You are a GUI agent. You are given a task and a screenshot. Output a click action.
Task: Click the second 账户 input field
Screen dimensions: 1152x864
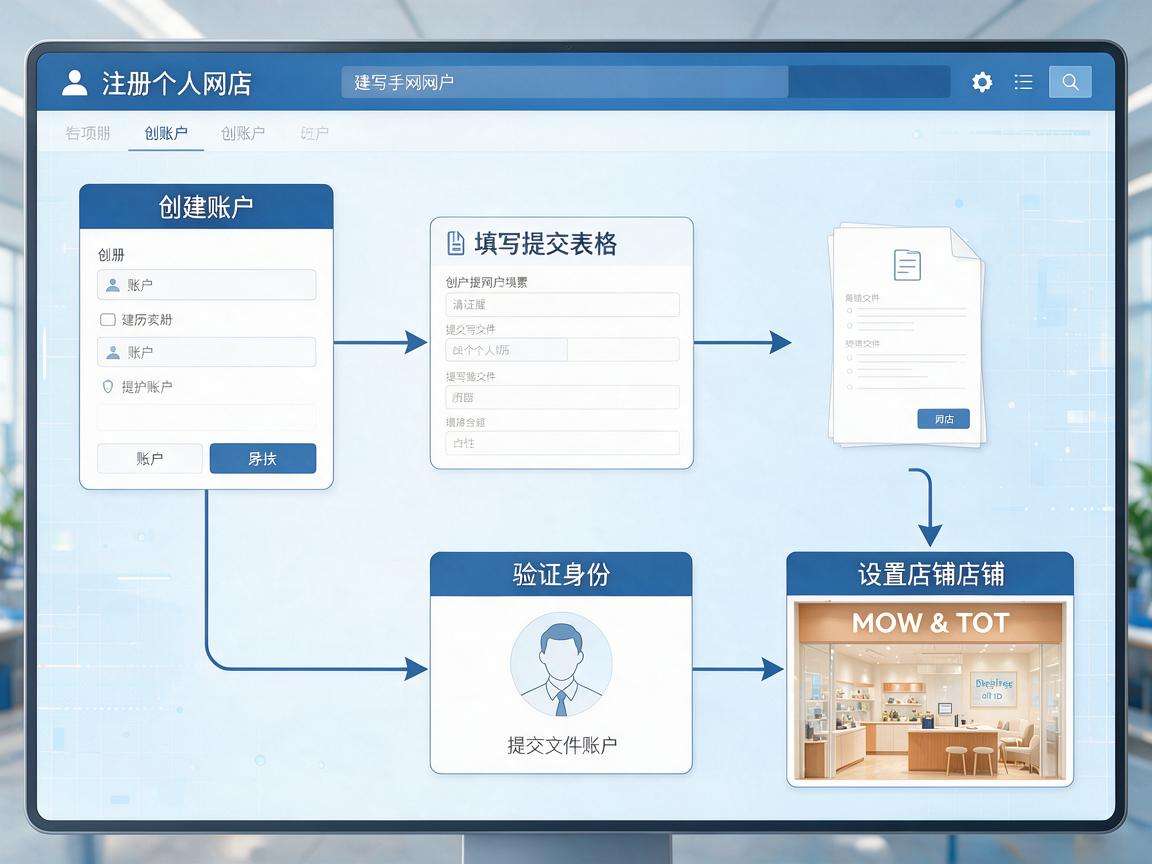pos(206,352)
